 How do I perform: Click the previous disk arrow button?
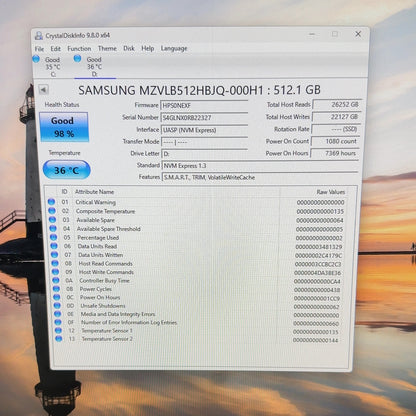[43, 89]
